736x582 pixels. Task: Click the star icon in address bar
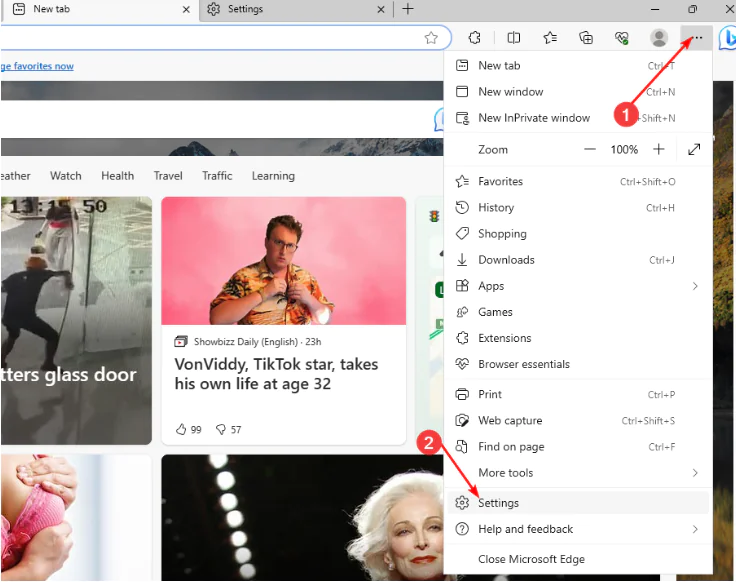(431, 38)
